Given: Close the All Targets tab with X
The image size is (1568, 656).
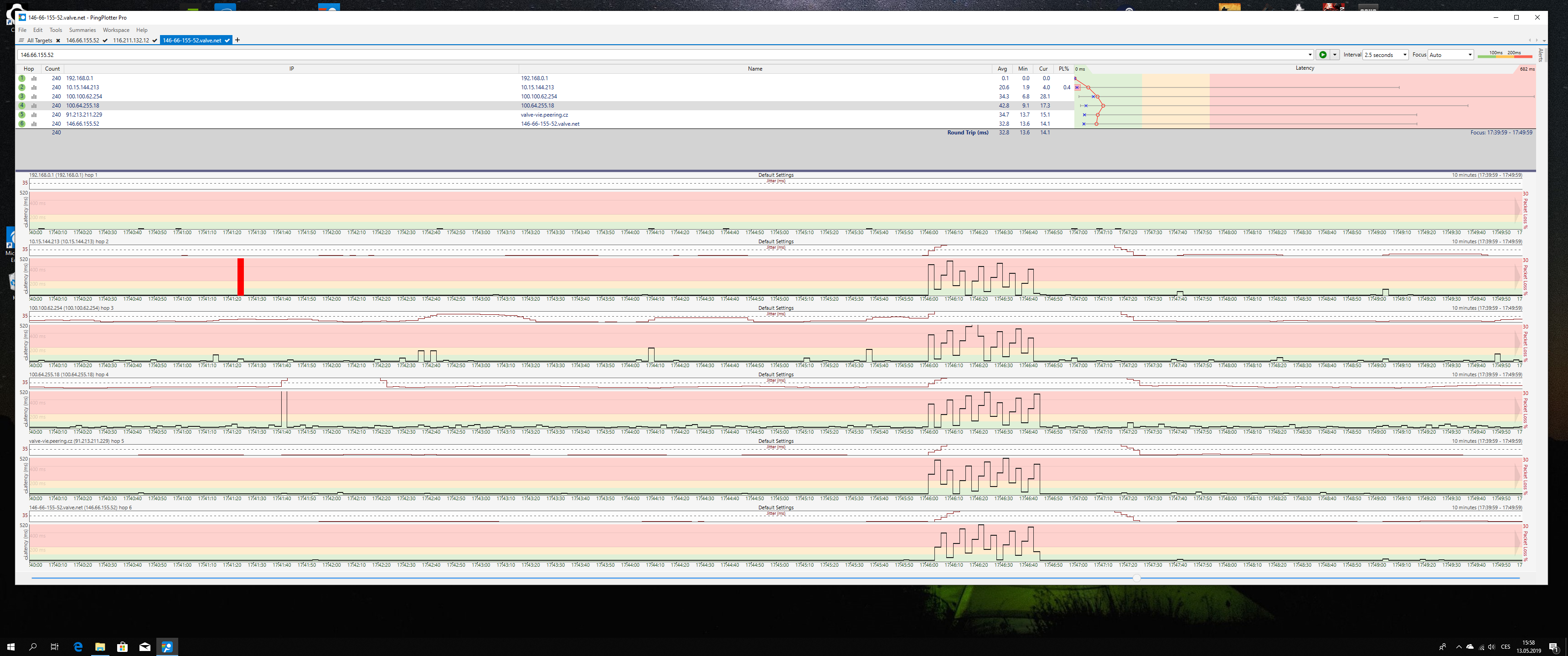Looking at the screenshot, I should coord(58,41).
